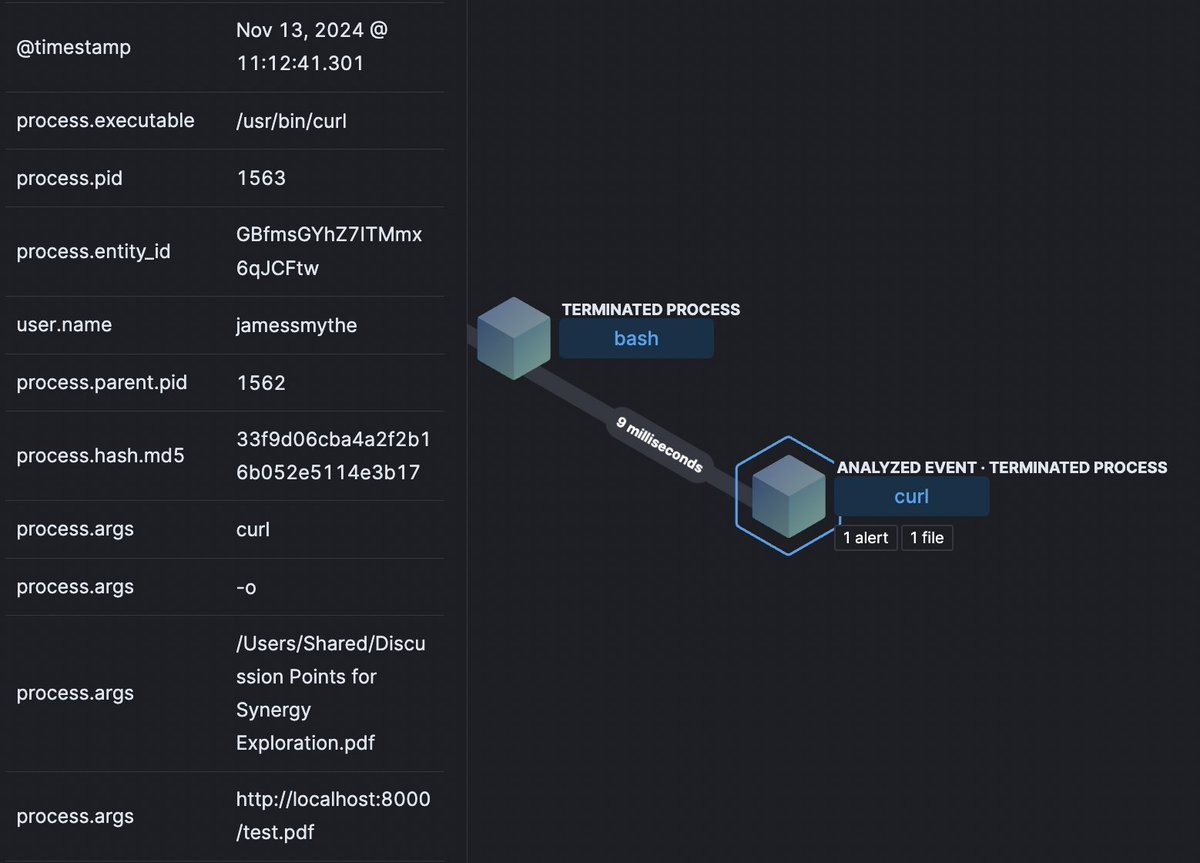Viewport: 1200px width, 863px height.
Task: Click the user name jamessmythe
Action: click(296, 325)
